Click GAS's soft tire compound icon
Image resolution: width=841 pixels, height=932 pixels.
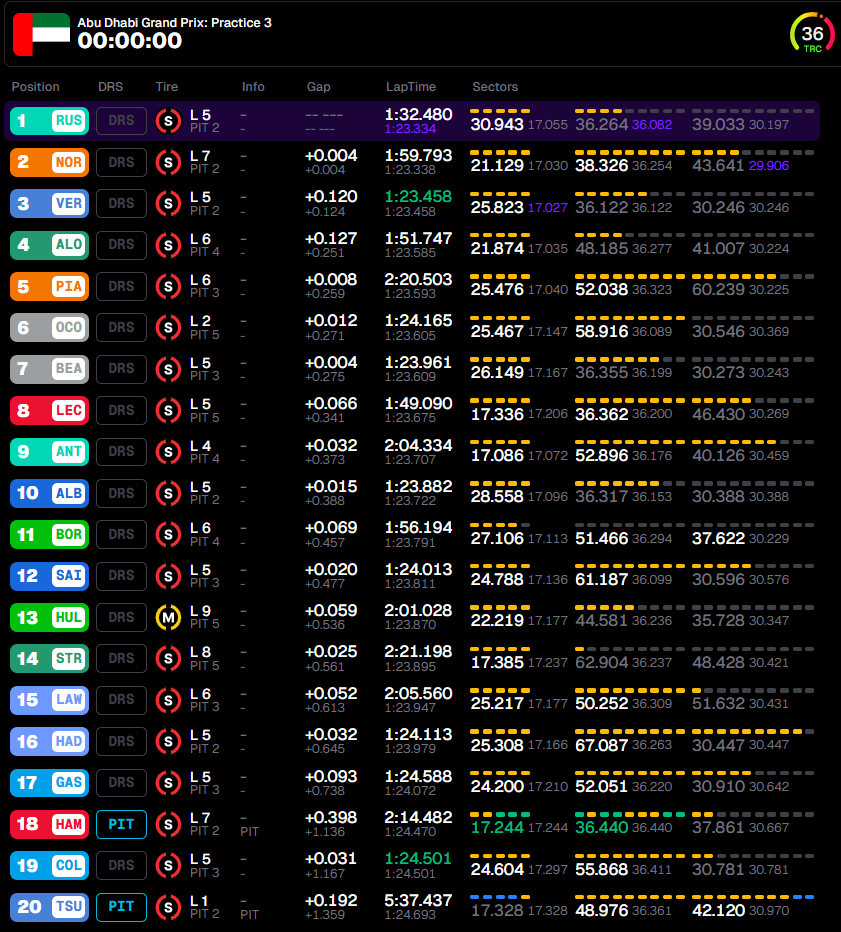(166, 783)
